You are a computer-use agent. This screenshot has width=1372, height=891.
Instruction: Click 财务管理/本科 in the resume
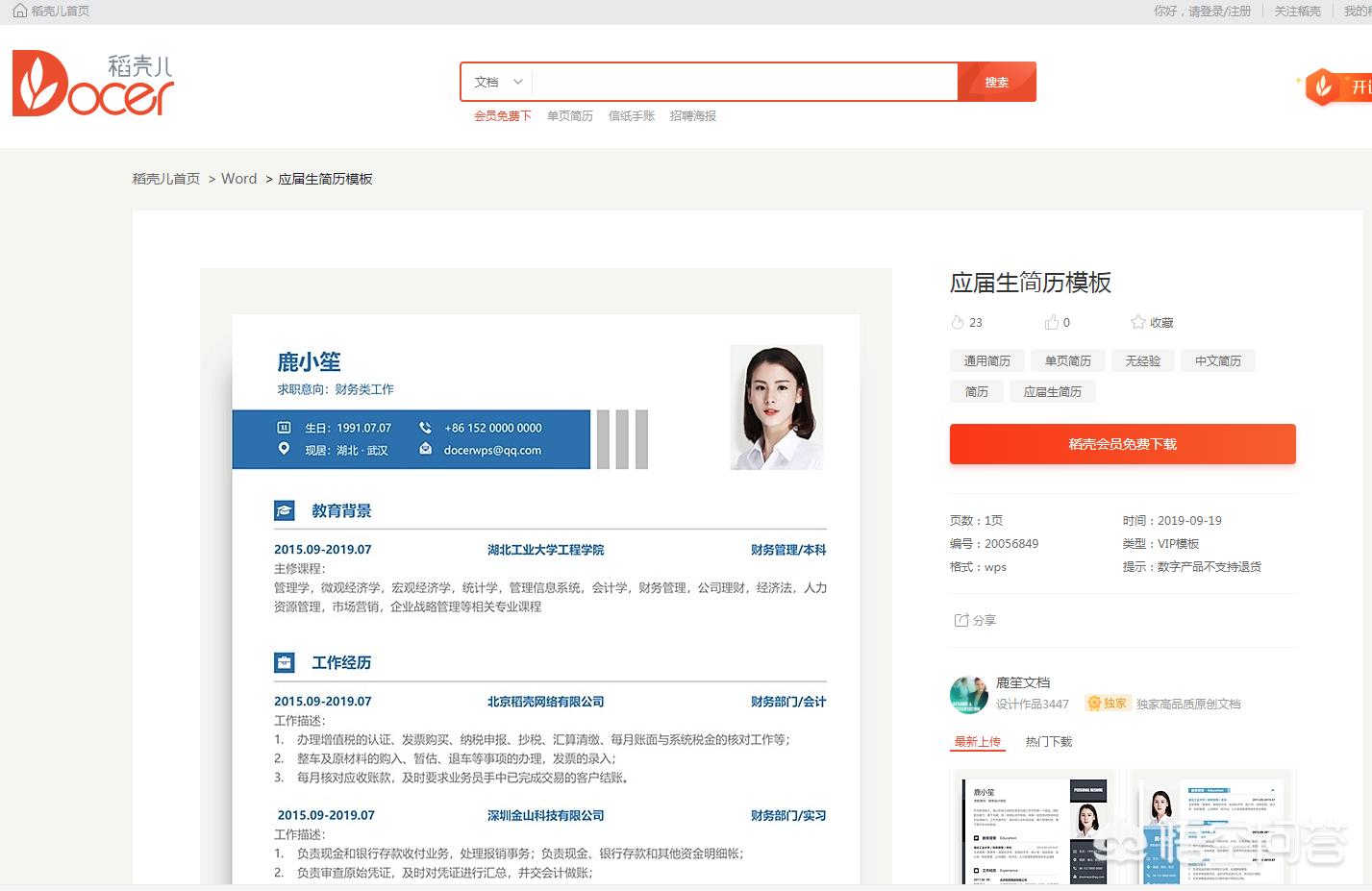(788, 550)
